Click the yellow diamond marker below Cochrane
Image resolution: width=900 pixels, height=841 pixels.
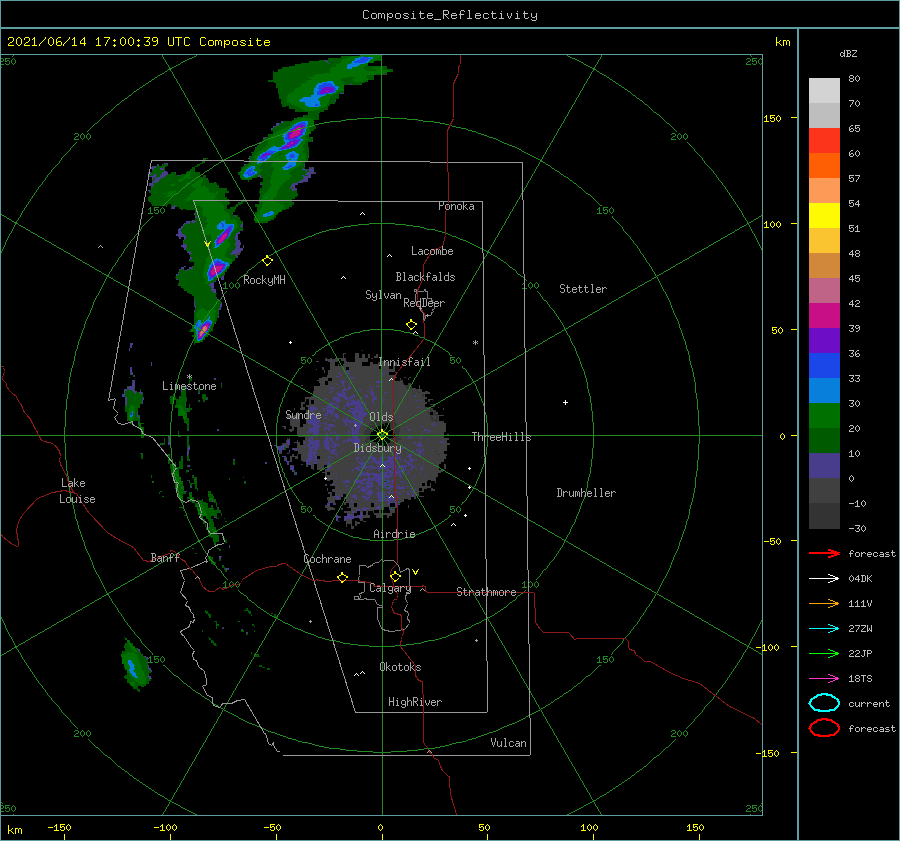tap(343, 577)
